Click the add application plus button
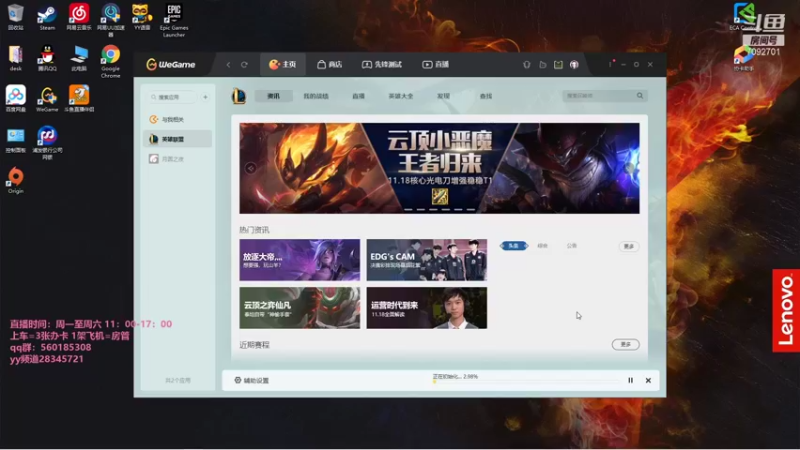800x450 pixels. point(205,97)
